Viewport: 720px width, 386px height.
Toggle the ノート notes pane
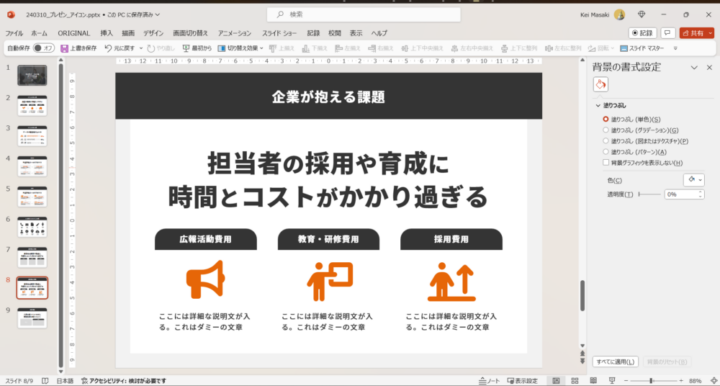point(489,381)
